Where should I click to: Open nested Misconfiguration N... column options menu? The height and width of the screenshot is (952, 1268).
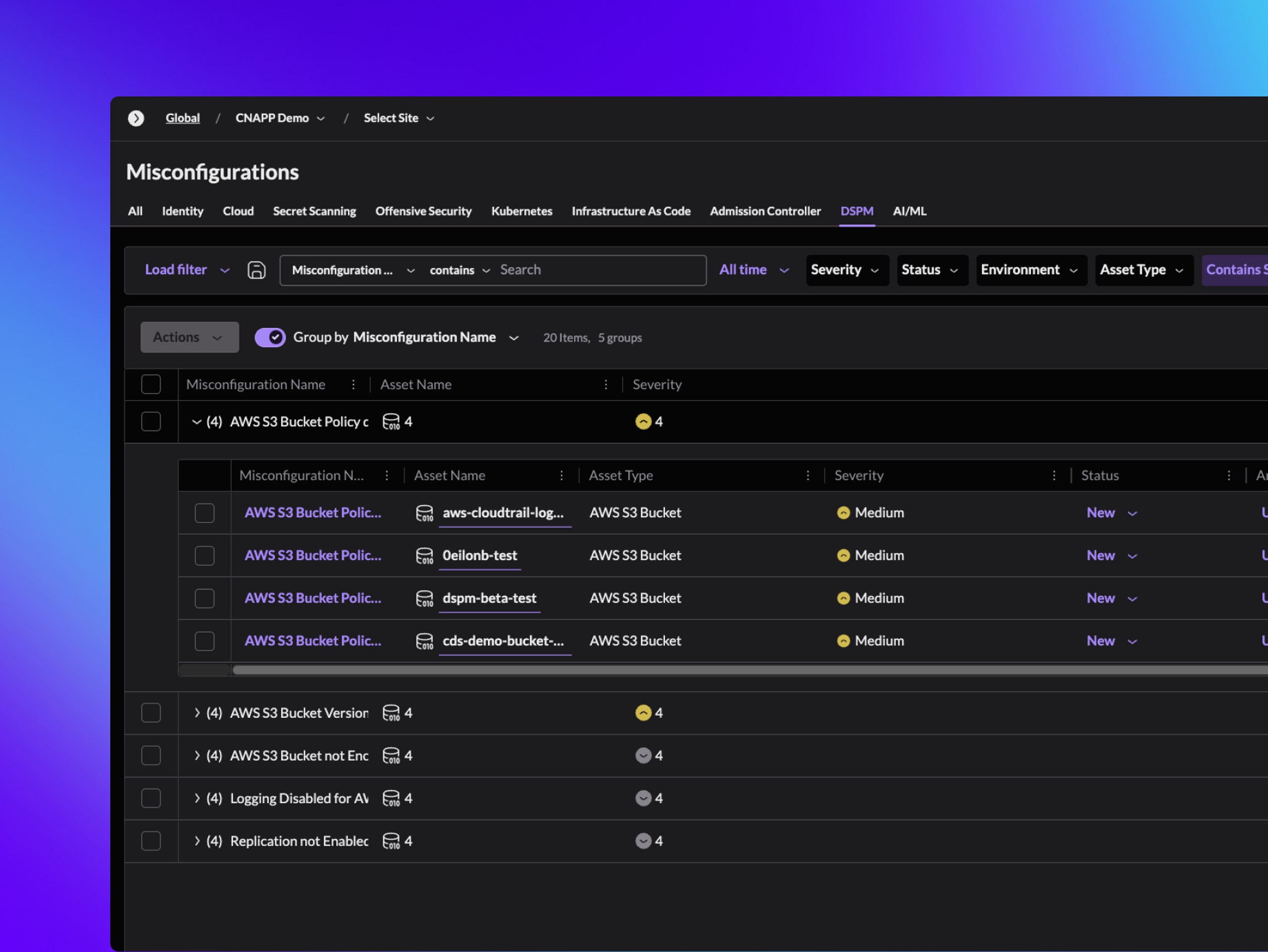tap(387, 476)
